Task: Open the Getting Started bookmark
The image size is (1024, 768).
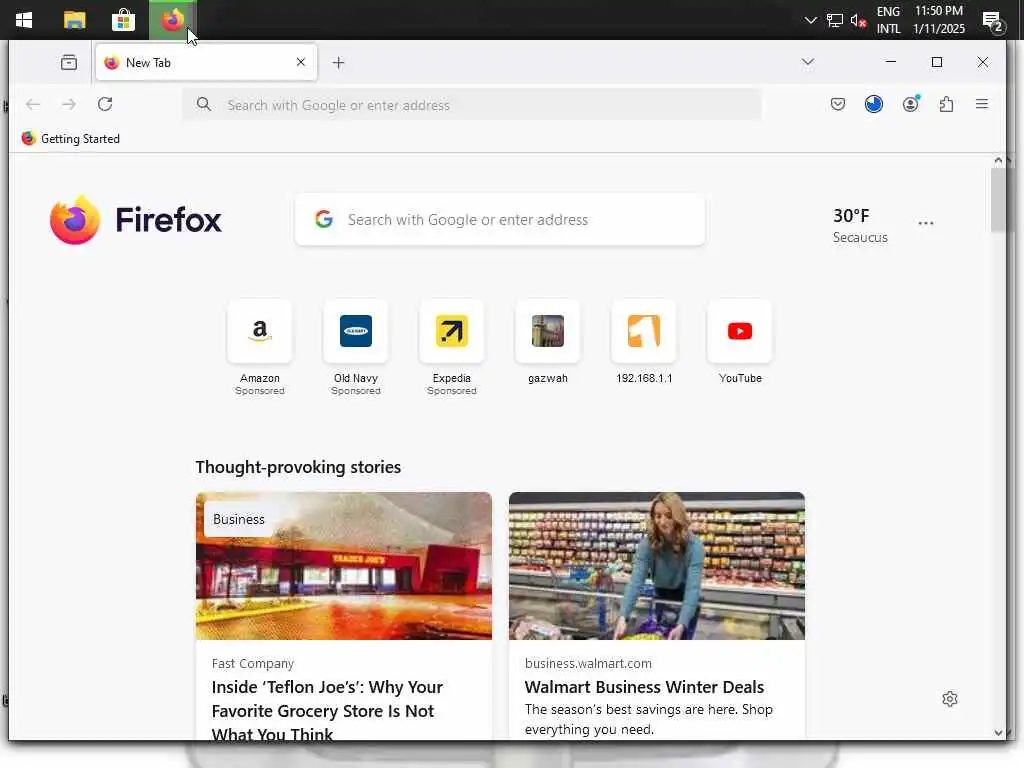Action: pyautogui.click(x=71, y=138)
